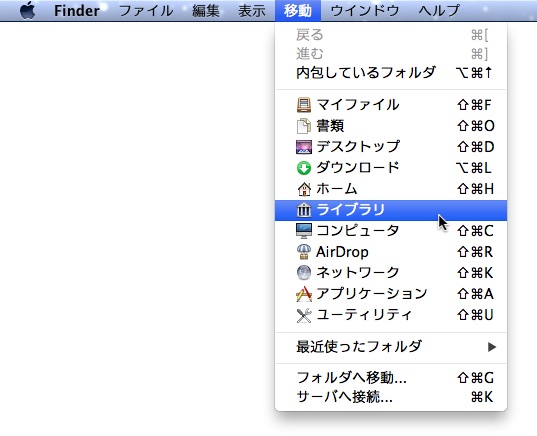Click the ホーム house icon
537x436 pixels.
pos(304,189)
